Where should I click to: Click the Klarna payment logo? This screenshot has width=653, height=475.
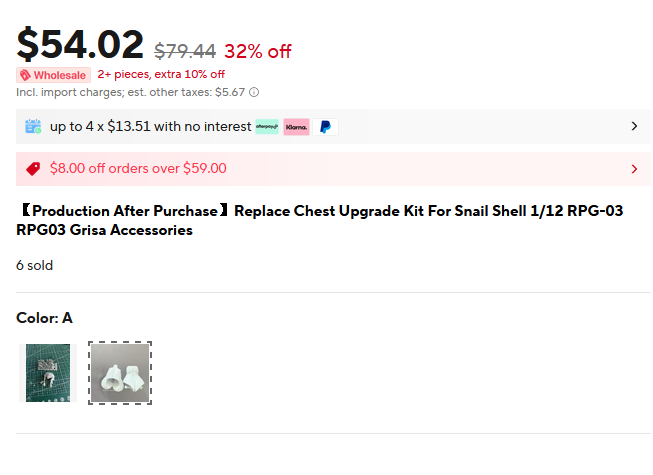point(297,127)
